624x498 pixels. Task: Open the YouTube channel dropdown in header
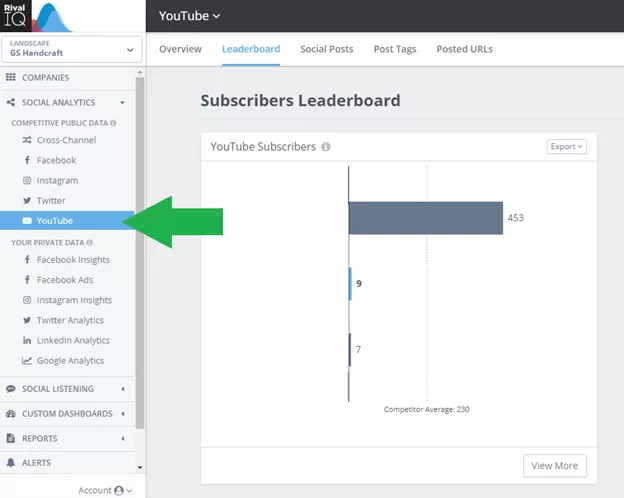pyautogui.click(x=189, y=16)
